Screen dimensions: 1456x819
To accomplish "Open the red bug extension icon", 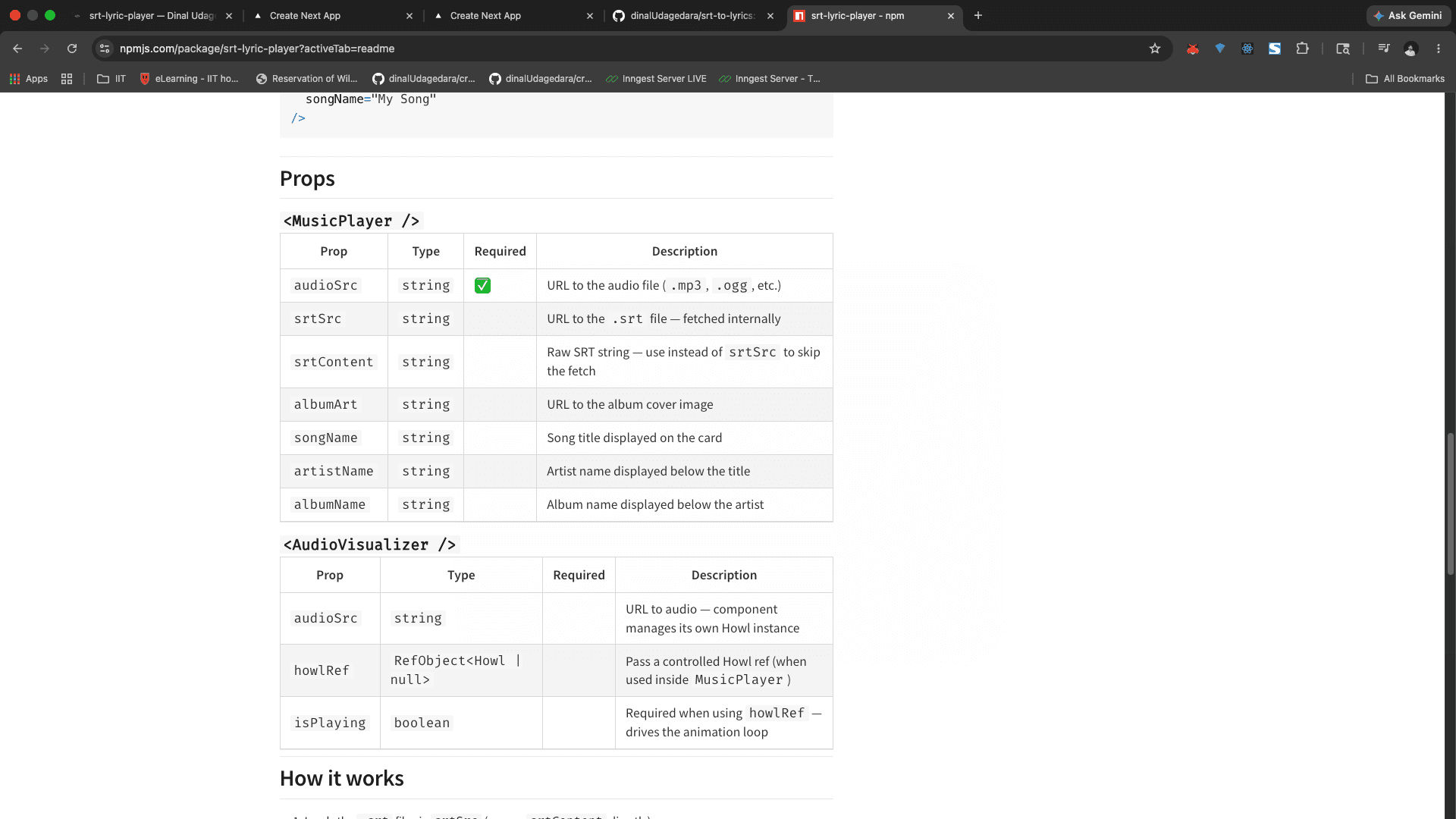I will [x=1193, y=49].
